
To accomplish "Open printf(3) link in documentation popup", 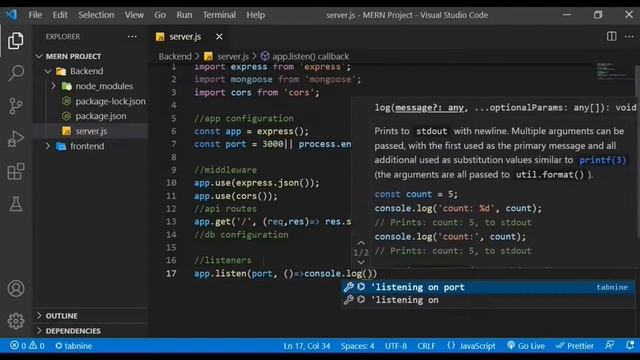I will (x=602, y=160).
